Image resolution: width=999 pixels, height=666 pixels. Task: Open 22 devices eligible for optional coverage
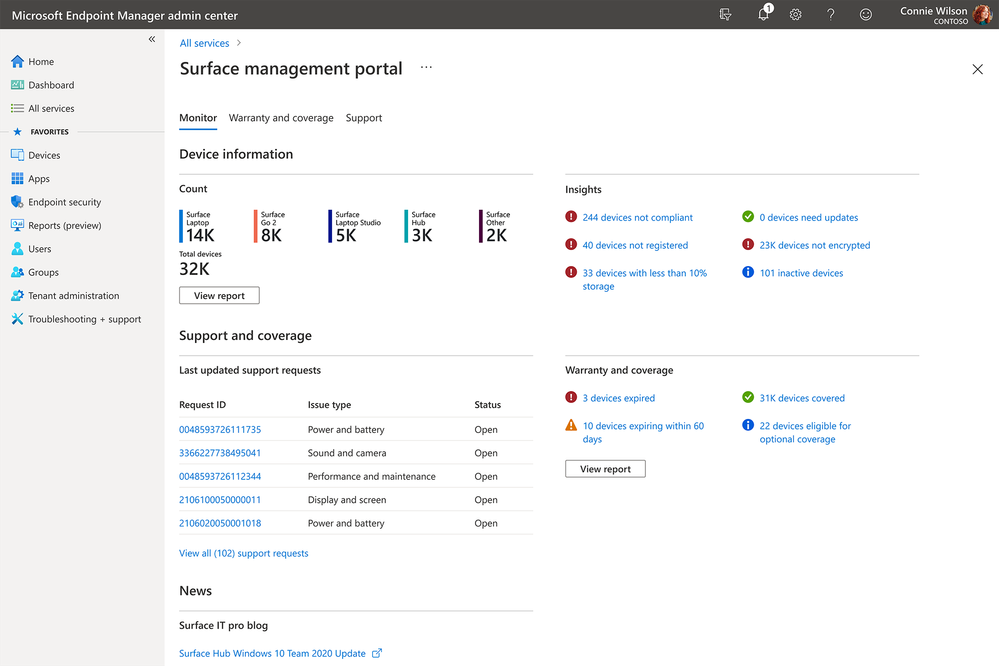tap(805, 432)
